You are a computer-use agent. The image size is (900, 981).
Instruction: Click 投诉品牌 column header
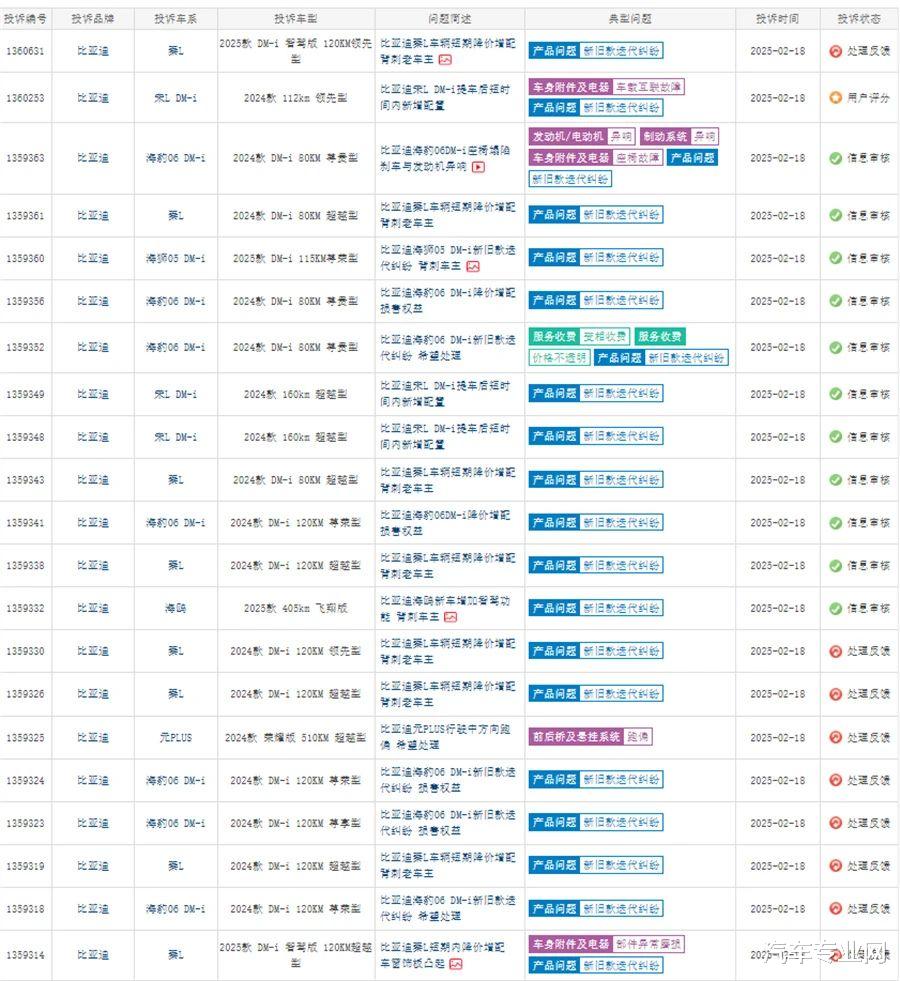(x=93, y=19)
